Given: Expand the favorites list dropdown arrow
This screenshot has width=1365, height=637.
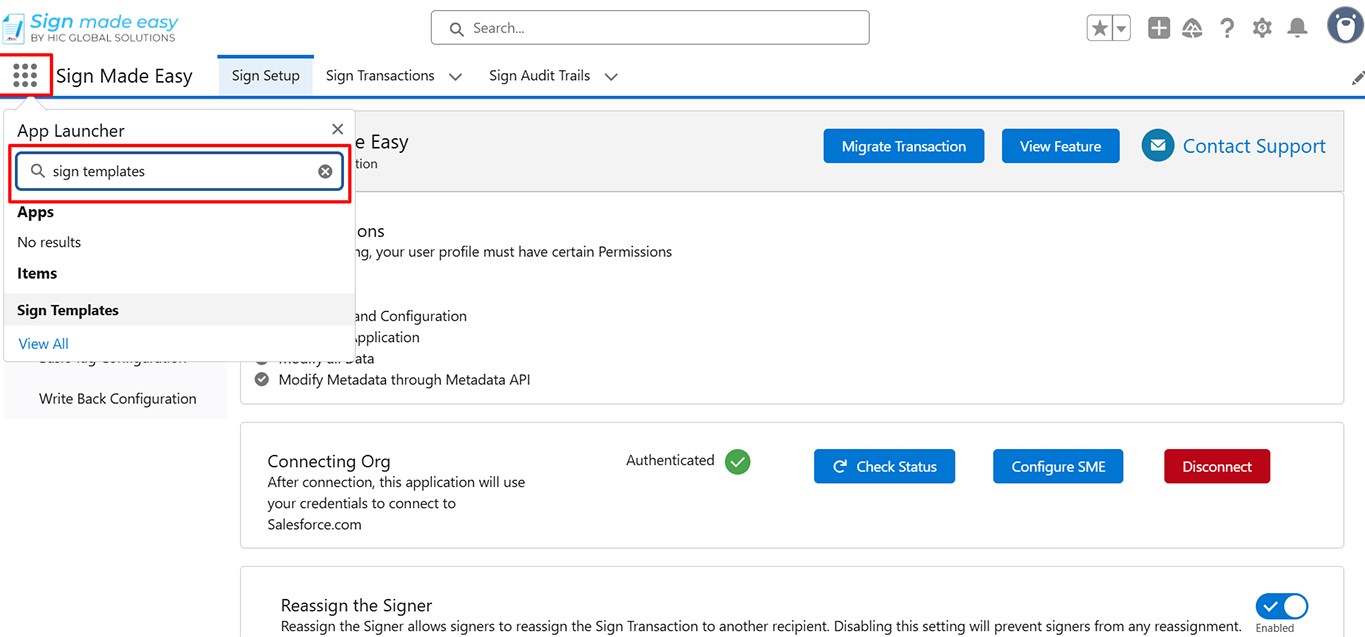Looking at the screenshot, I should [1122, 28].
